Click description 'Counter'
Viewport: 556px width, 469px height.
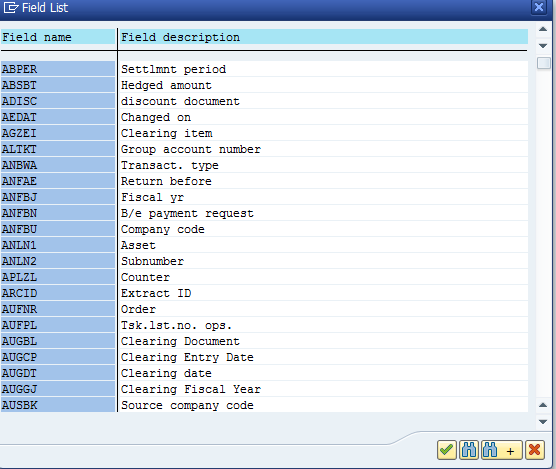(145, 277)
